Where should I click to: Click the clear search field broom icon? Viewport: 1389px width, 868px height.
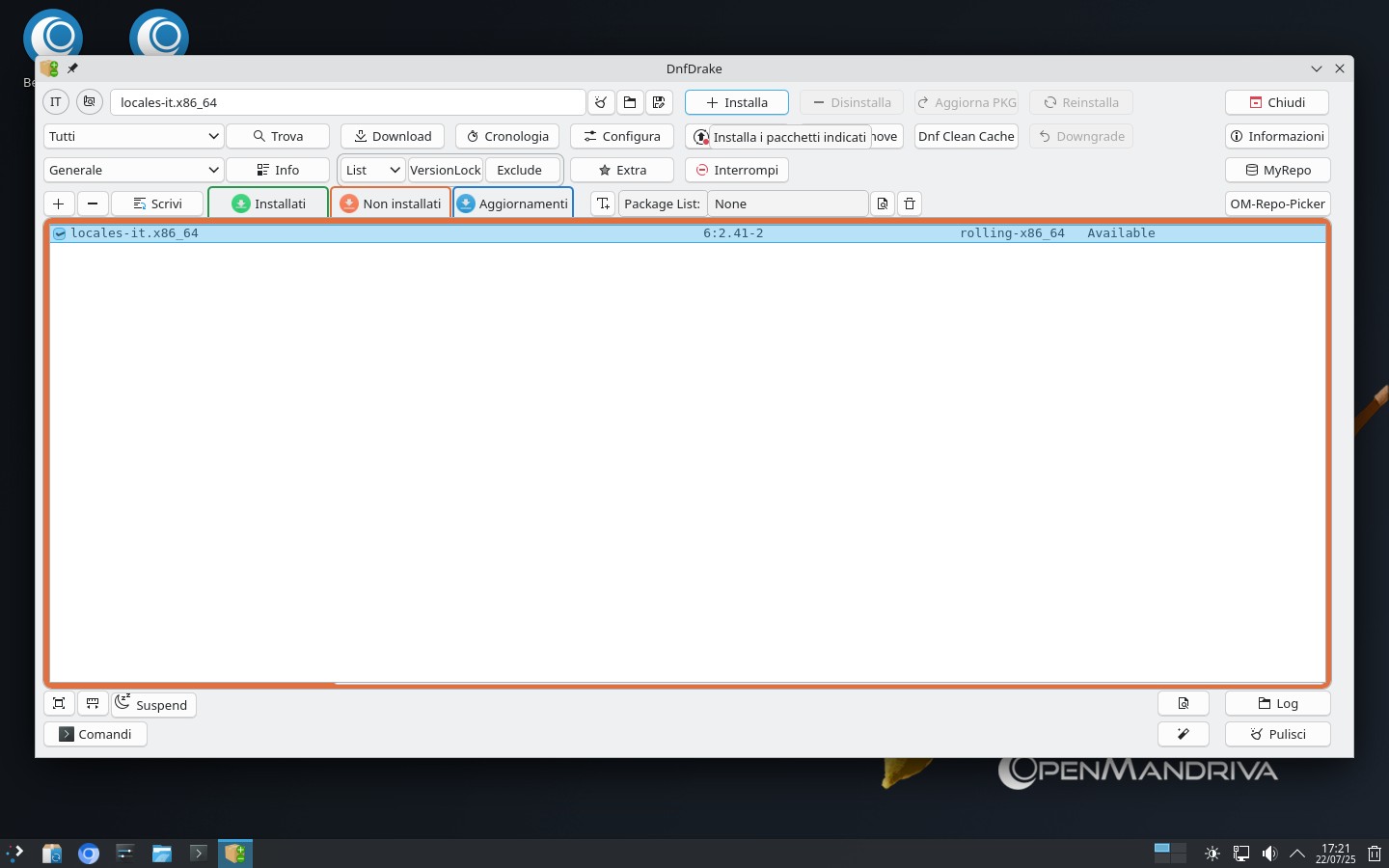click(x=601, y=102)
